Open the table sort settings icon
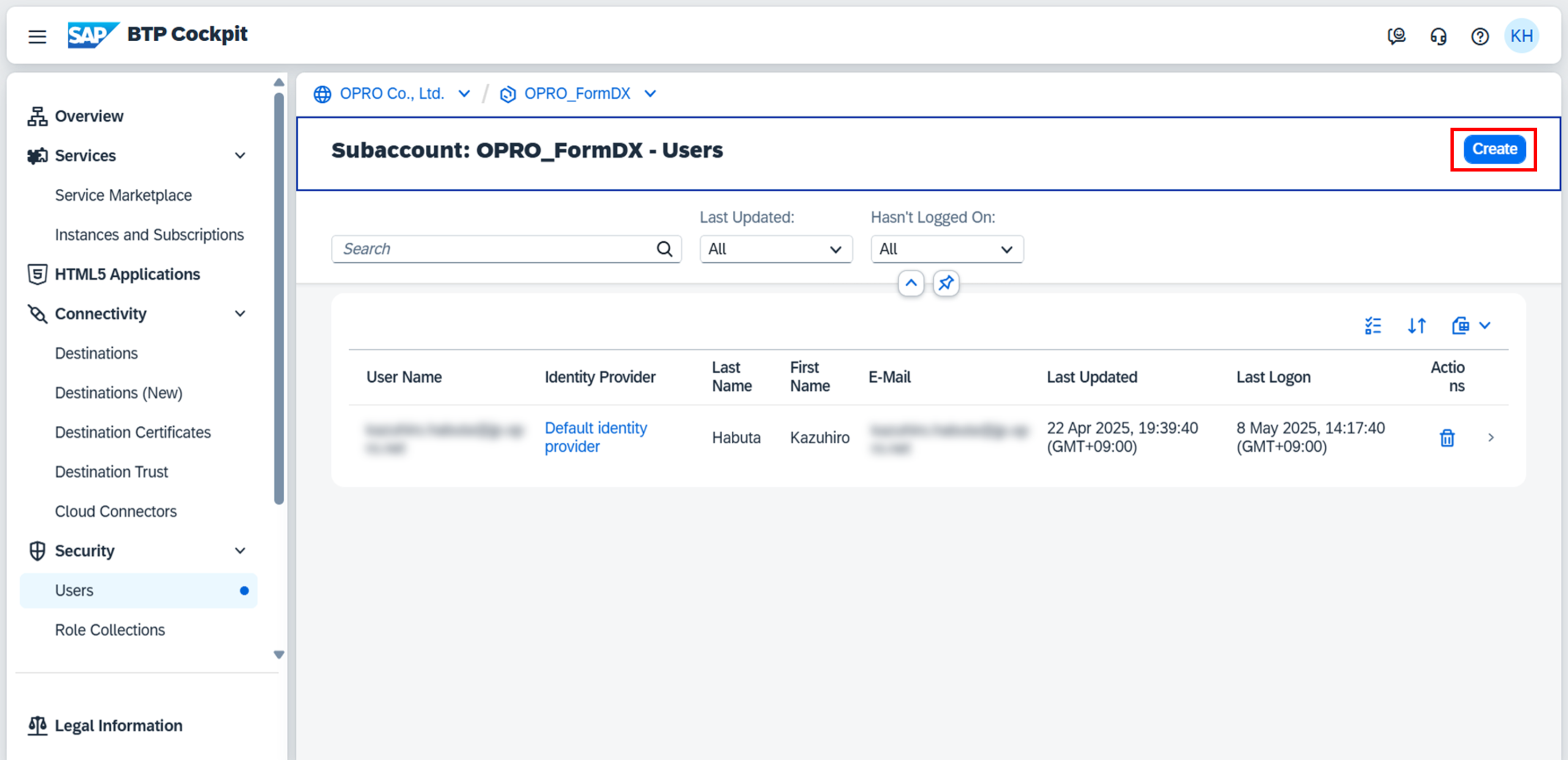This screenshot has height=760, width=1568. coord(1416,326)
